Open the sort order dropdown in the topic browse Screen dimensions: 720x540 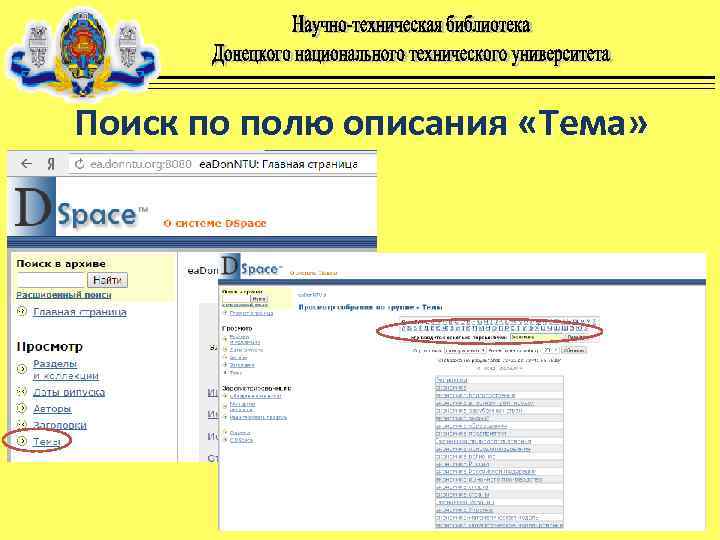tap(465, 350)
